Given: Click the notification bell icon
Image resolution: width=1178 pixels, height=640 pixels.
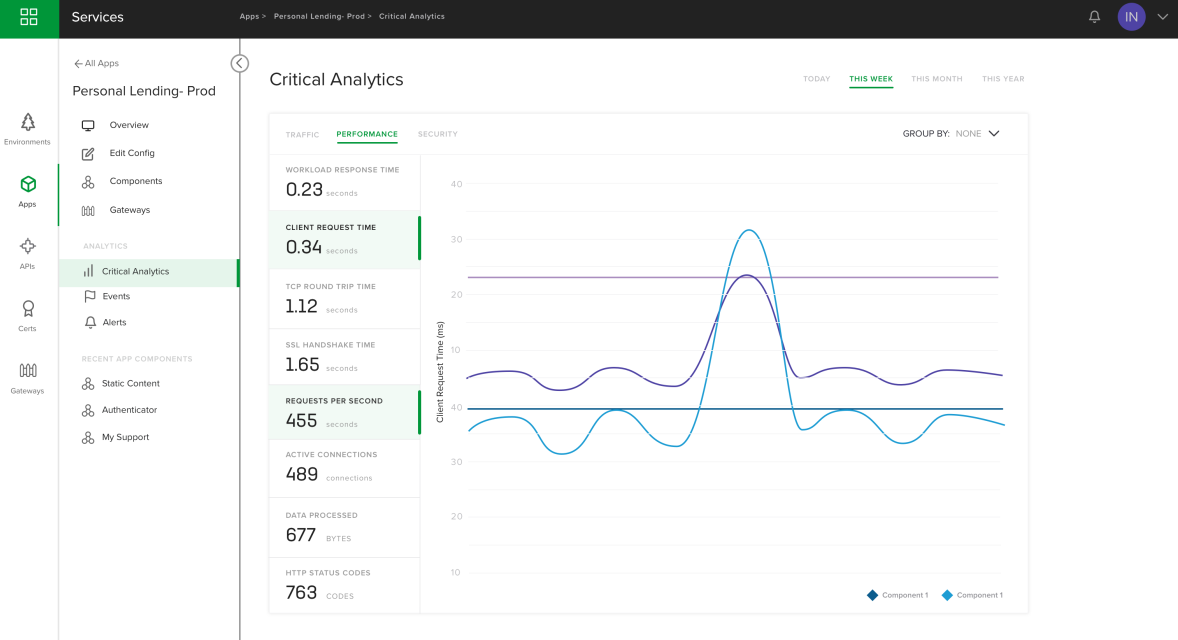Looking at the screenshot, I should click(x=1095, y=17).
